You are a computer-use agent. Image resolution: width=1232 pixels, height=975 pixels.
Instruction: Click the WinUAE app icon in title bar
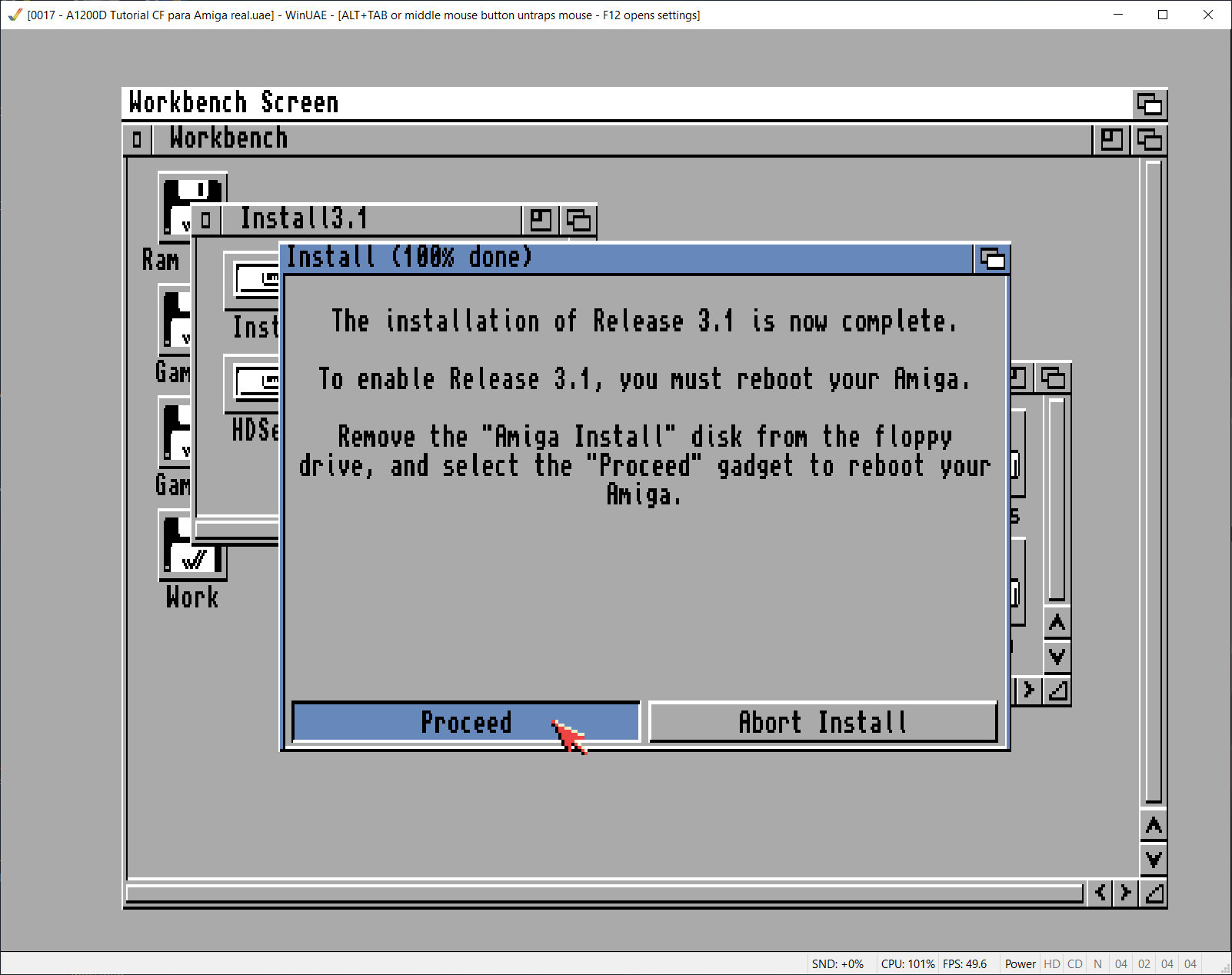(15, 15)
